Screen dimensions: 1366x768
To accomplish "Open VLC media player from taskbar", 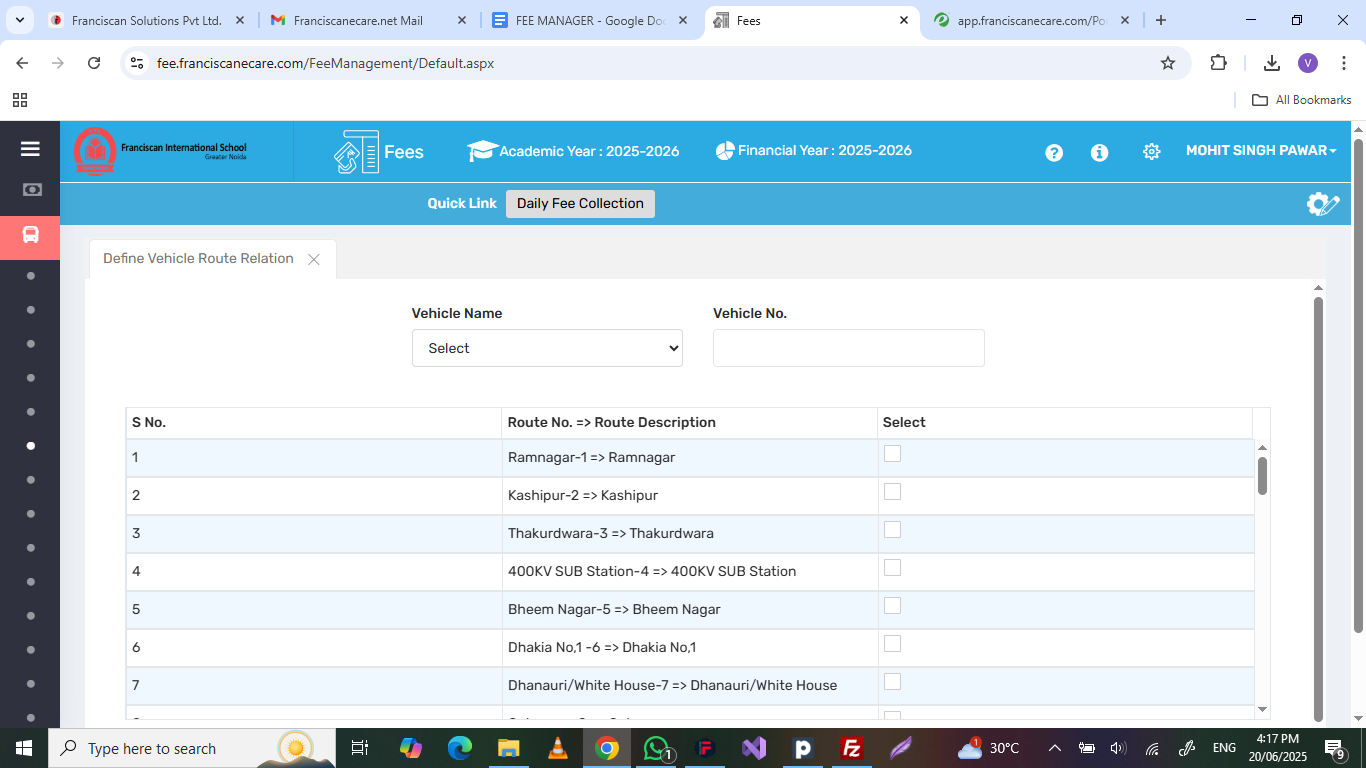I will pyautogui.click(x=557, y=748).
